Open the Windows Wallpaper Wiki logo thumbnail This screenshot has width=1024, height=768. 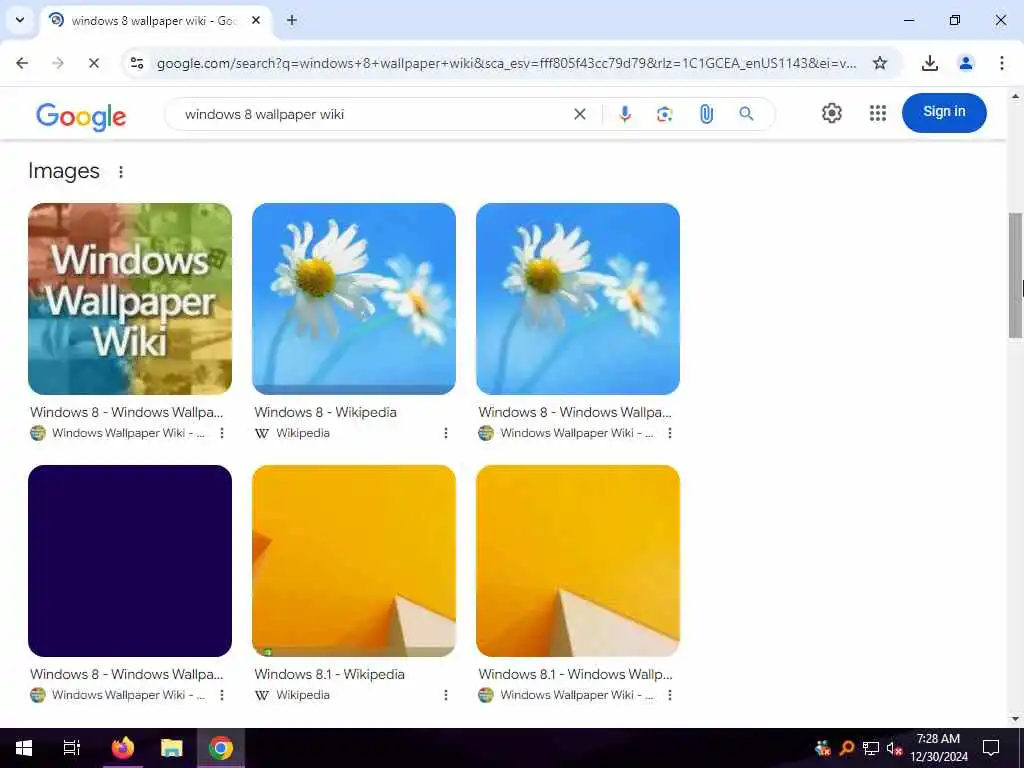pos(130,298)
